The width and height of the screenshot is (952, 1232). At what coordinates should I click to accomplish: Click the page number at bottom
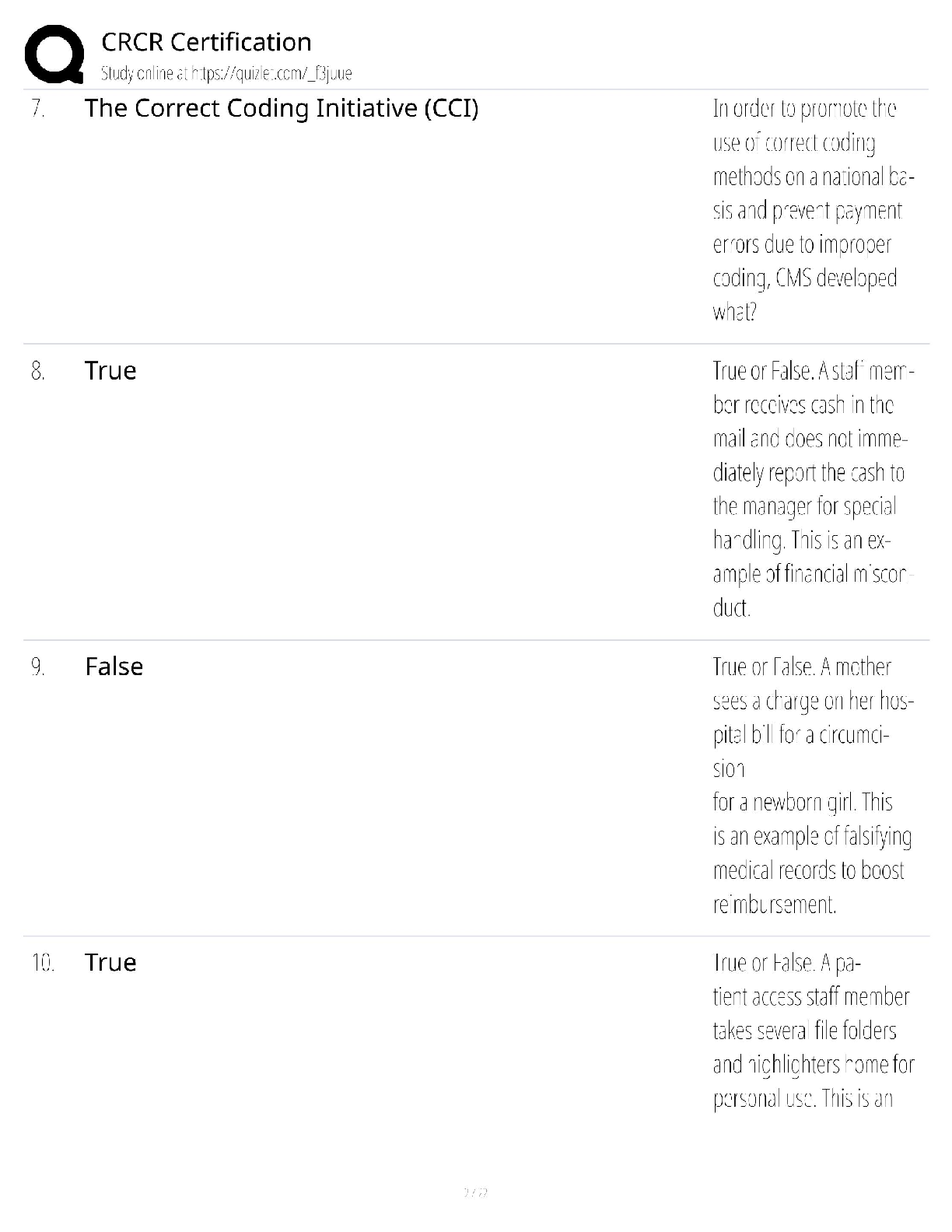pos(475,1192)
